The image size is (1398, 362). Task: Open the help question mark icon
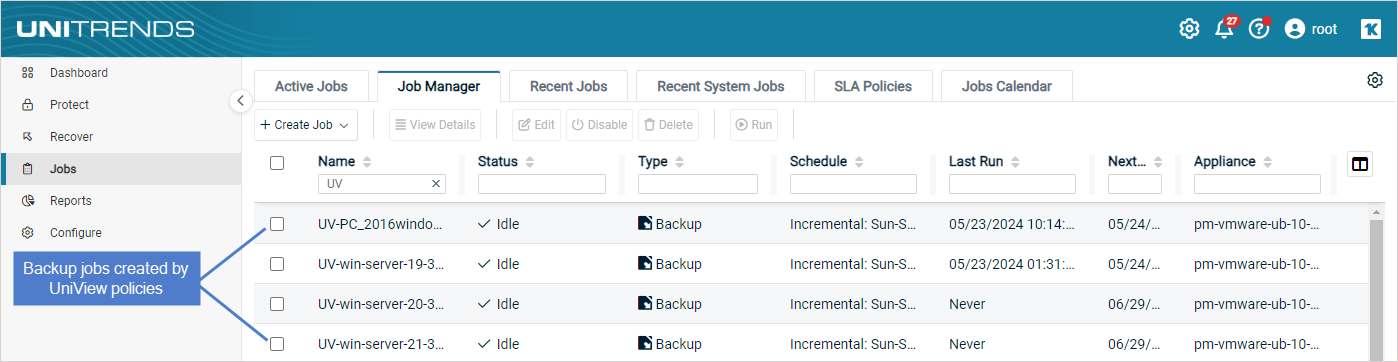(1260, 29)
